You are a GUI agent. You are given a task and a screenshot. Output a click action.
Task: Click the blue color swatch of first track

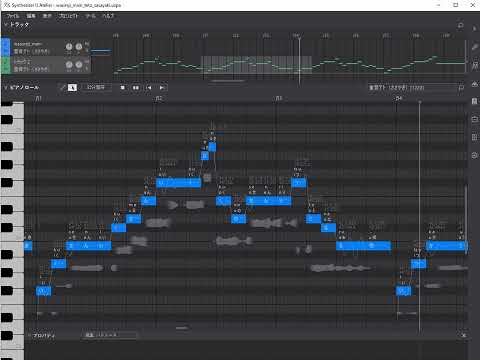(x=6, y=47)
